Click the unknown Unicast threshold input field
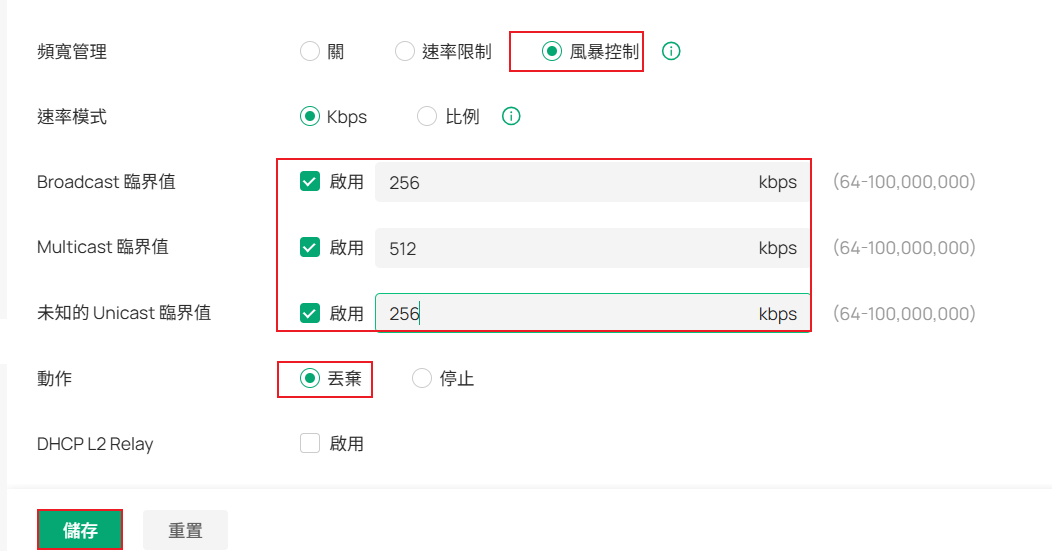Viewport: 1052px width, 551px height. point(560,313)
